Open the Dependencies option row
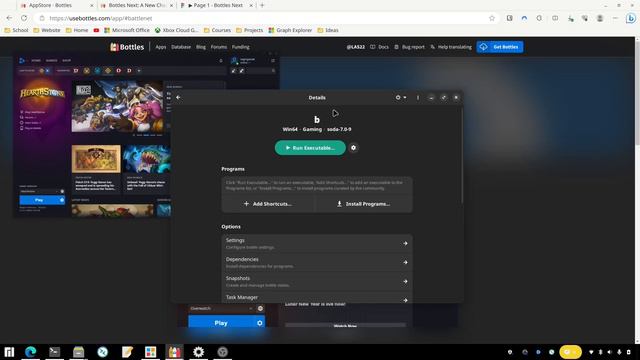Viewport: 640px width, 360px height. click(317, 262)
